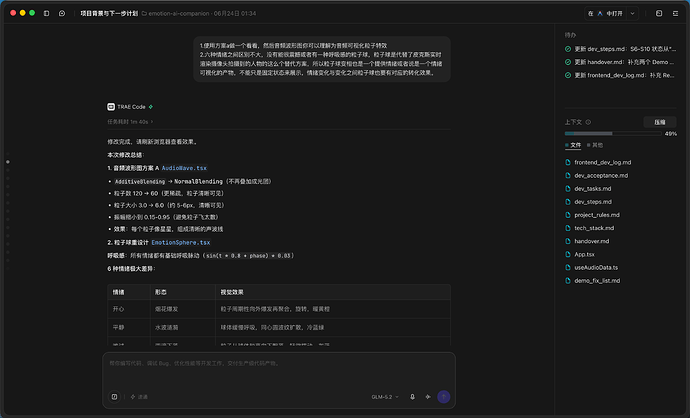Expand the open-in app dropdown arrow
This screenshot has height=418, width=690.
pos(632,13)
